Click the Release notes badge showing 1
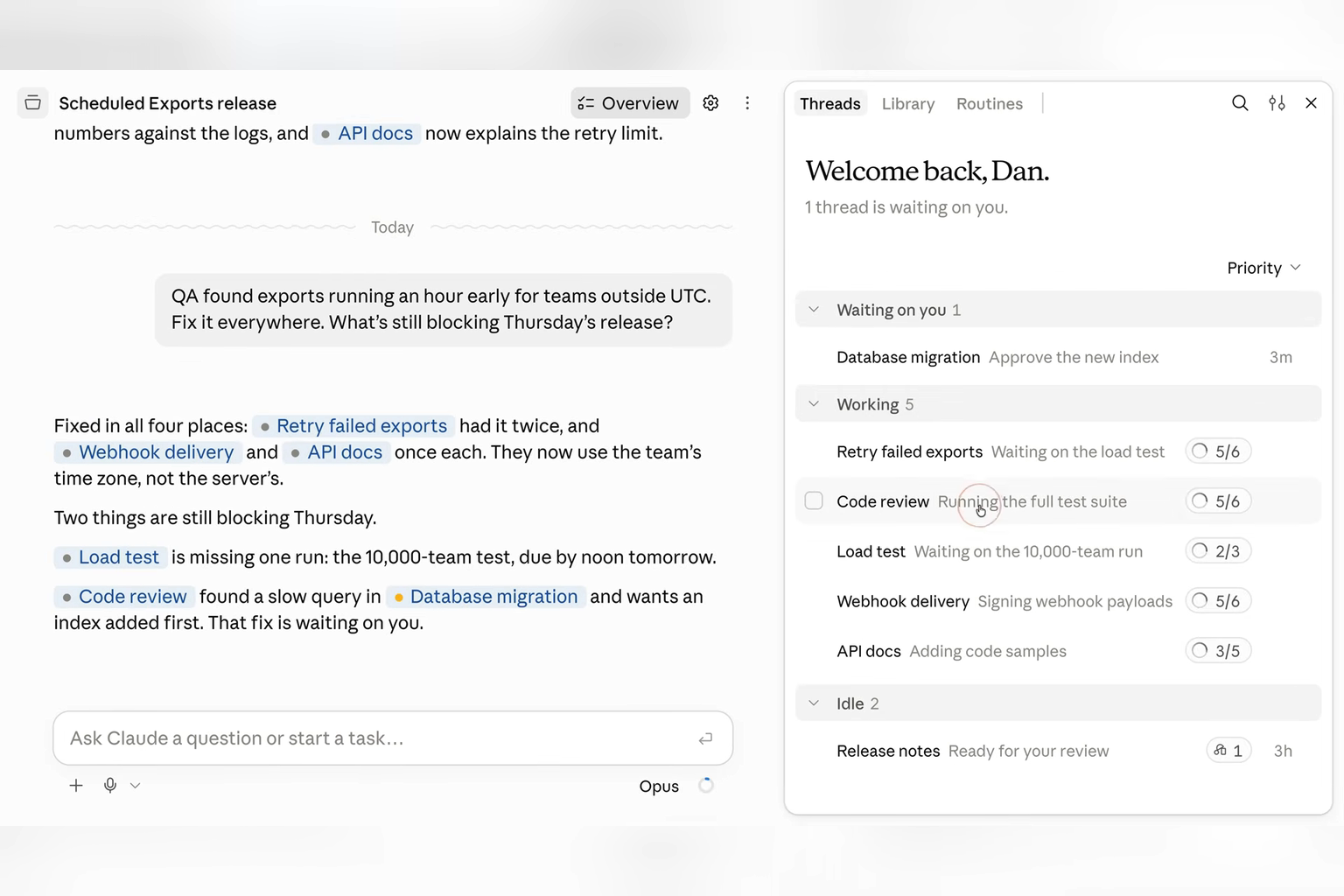The width and height of the screenshot is (1344, 896). tap(1228, 751)
